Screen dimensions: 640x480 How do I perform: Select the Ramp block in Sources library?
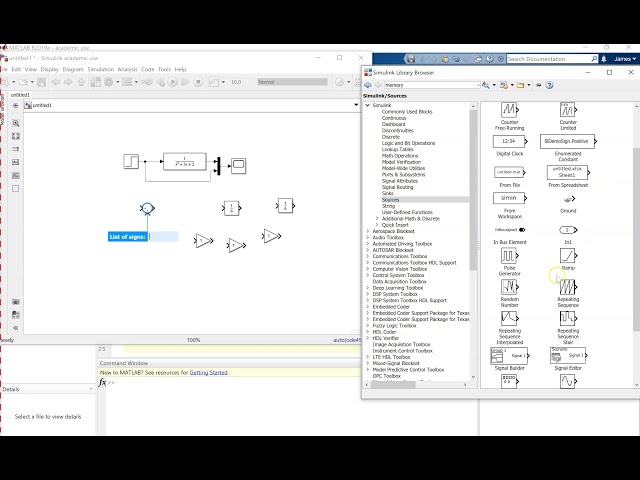pos(568,256)
